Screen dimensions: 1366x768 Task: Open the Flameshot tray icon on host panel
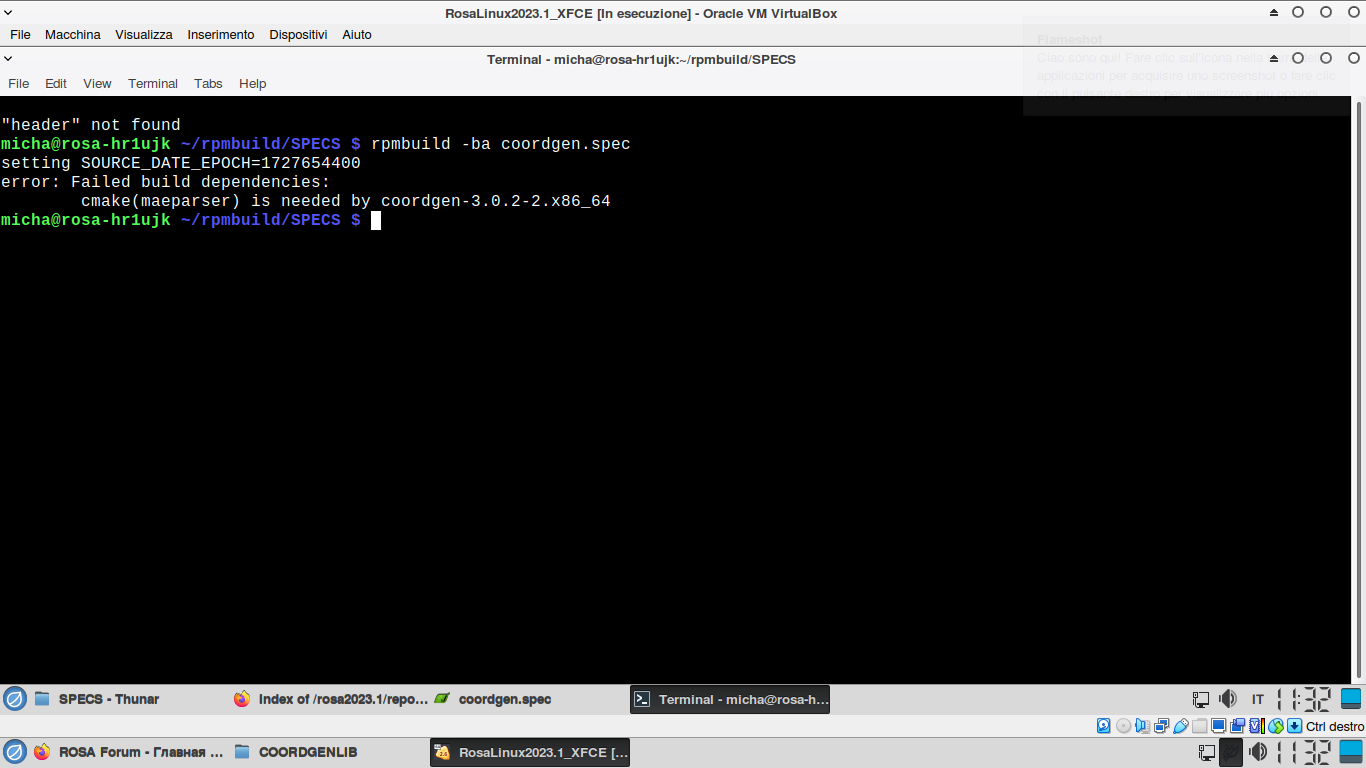coord(1232,752)
